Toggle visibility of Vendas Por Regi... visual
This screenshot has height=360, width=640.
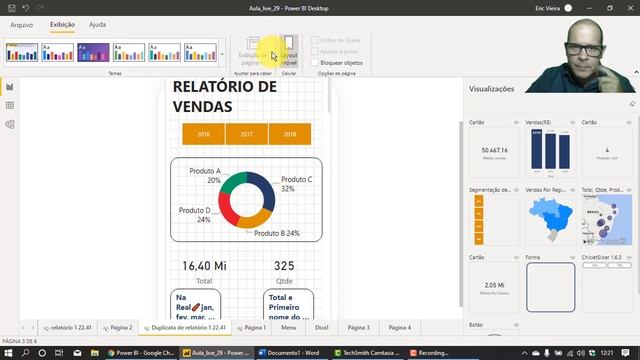(x=572, y=190)
